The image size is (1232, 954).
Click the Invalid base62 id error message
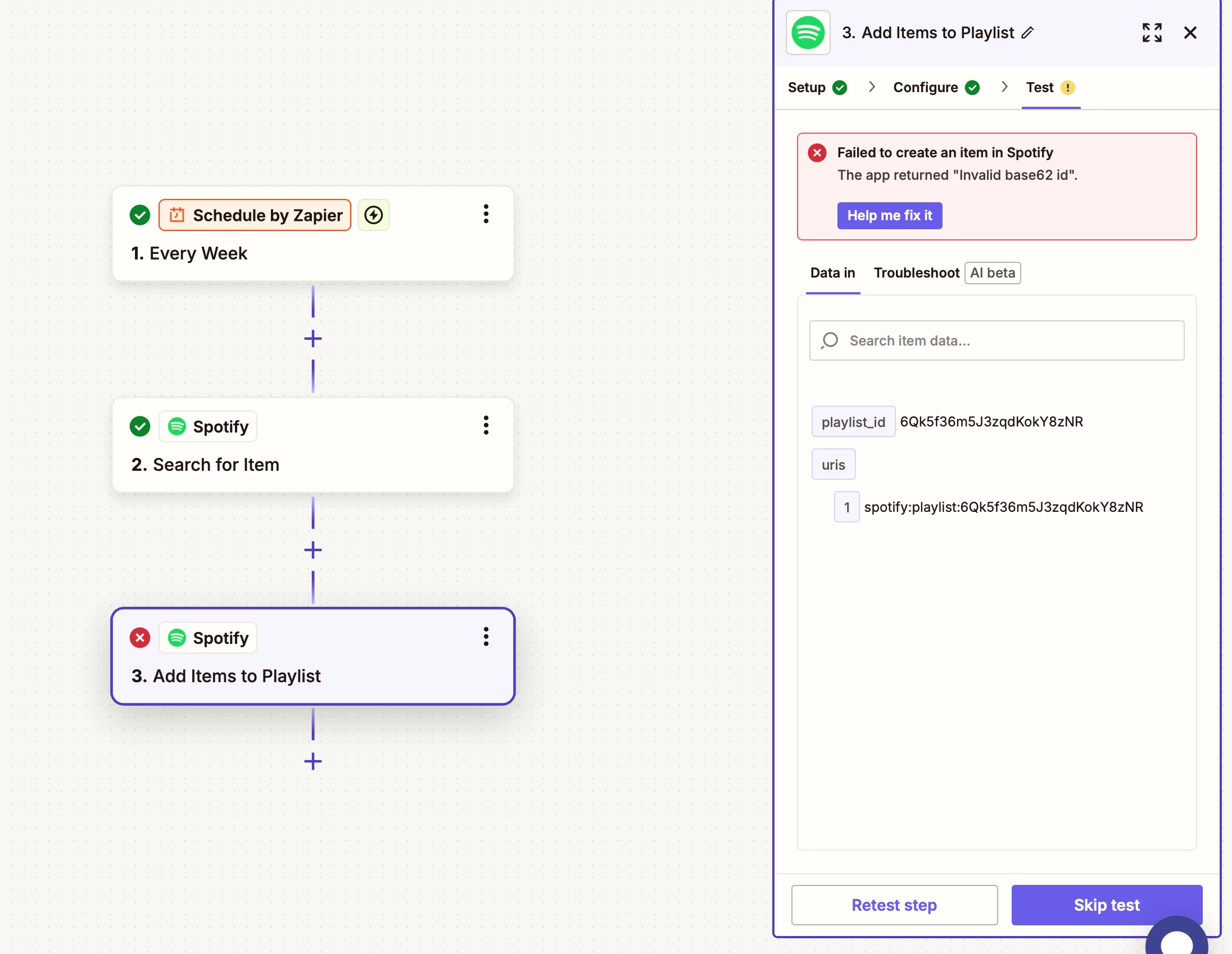point(957,175)
